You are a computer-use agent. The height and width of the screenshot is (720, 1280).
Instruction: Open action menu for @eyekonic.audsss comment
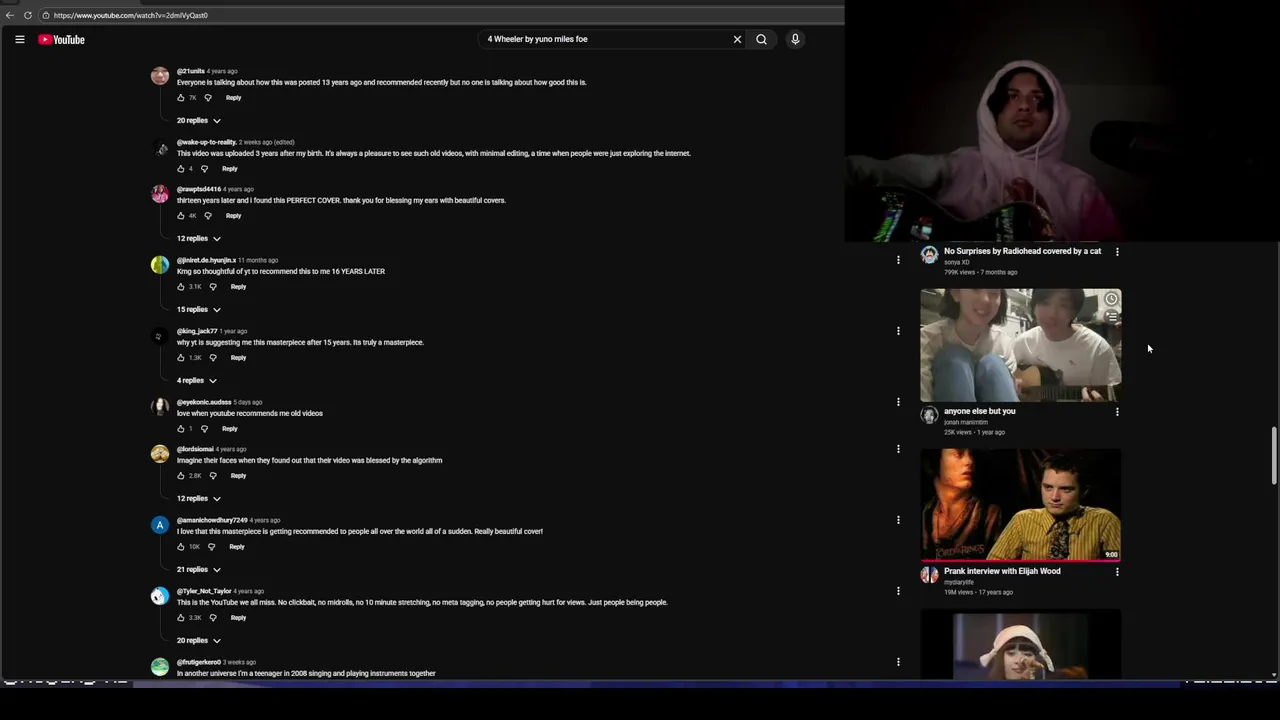[x=898, y=402]
